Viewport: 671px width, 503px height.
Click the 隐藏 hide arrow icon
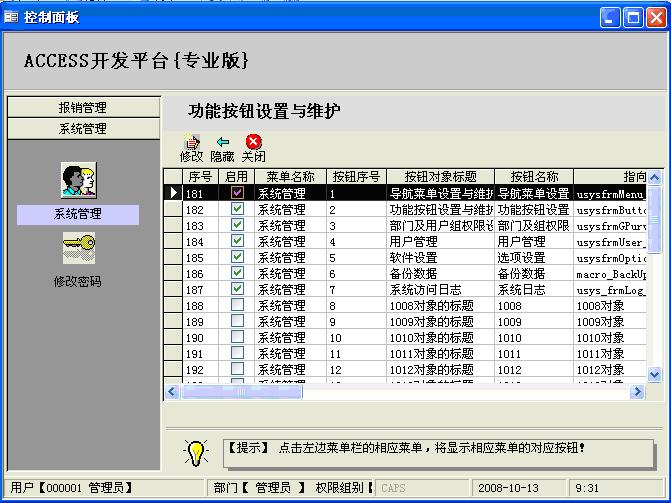pyautogui.click(x=223, y=142)
